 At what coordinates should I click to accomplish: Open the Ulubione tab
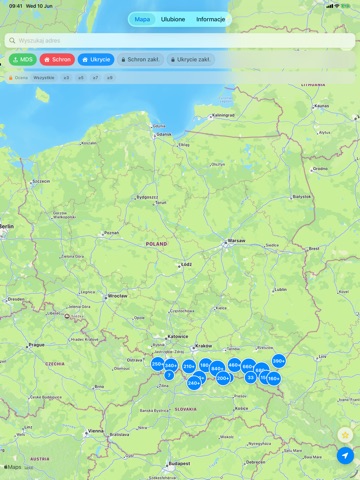pos(173,19)
